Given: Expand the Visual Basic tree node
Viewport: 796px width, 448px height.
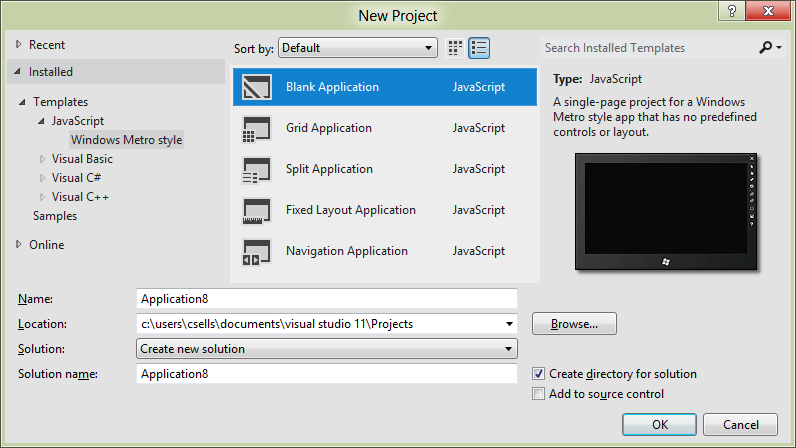Looking at the screenshot, I should 42,159.
